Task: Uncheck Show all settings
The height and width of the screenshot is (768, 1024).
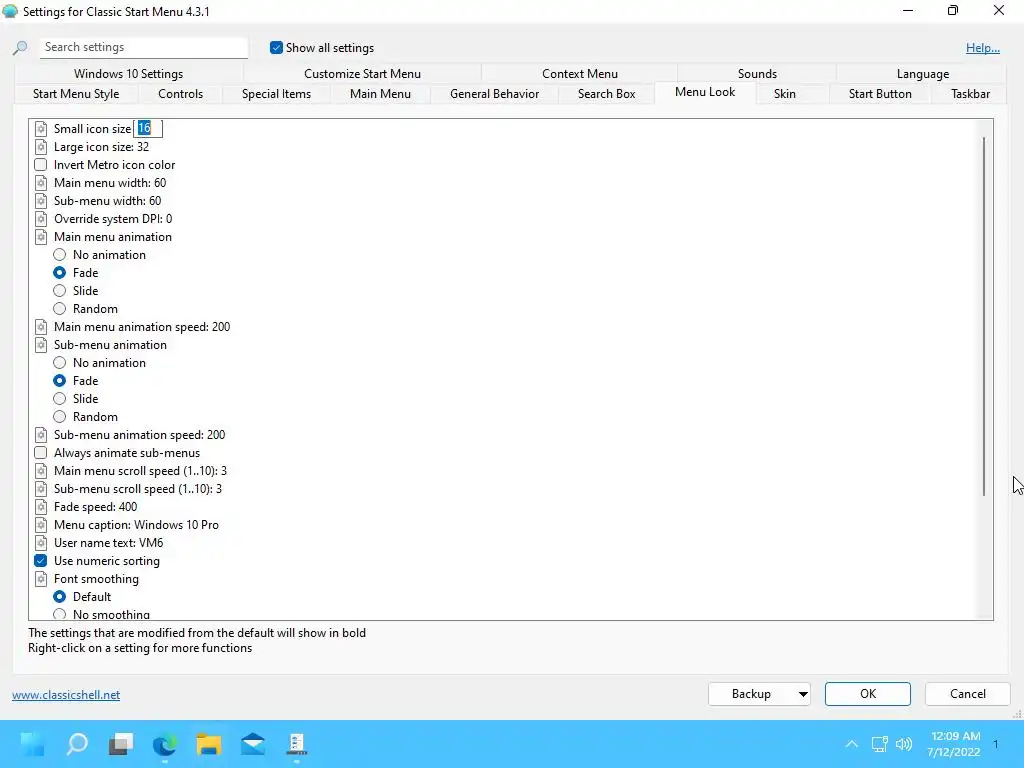Action: 276,48
